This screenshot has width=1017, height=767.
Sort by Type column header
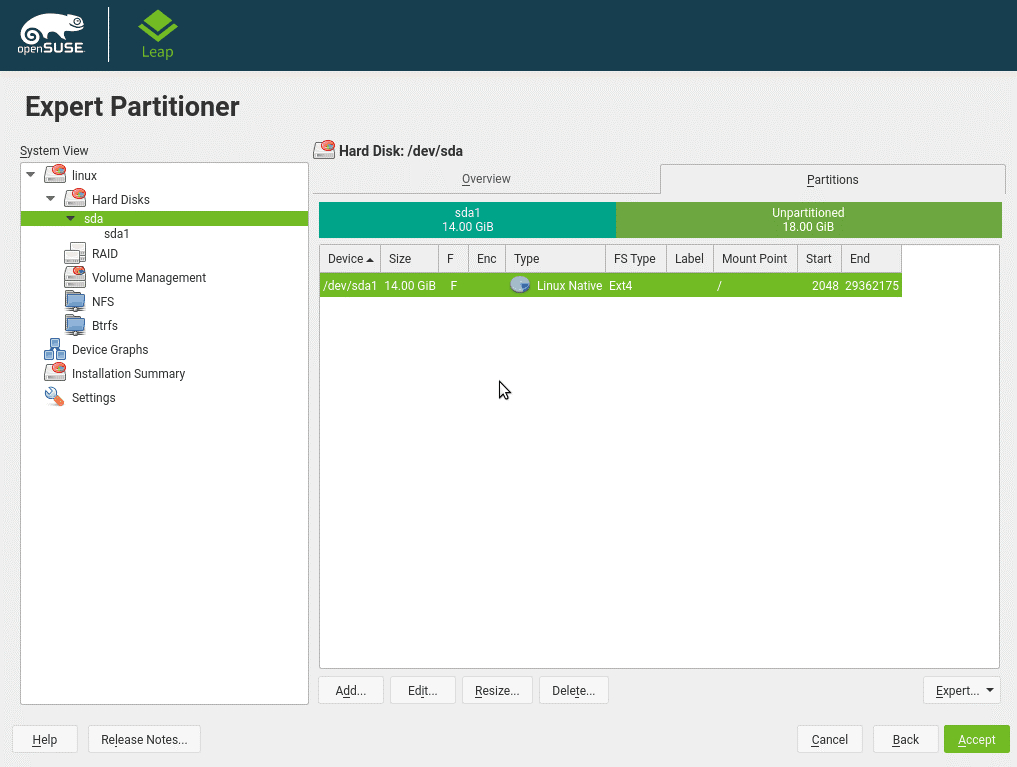[556, 259]
